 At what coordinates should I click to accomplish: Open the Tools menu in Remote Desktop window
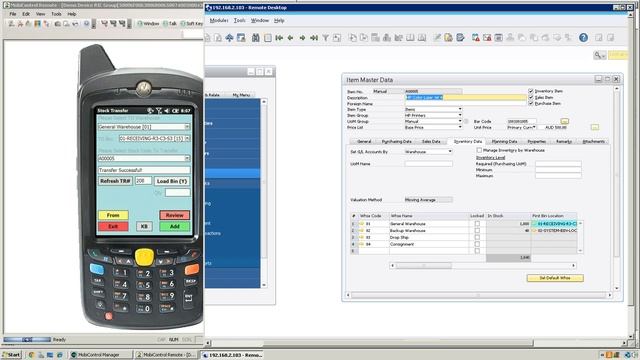pos(240,20)
